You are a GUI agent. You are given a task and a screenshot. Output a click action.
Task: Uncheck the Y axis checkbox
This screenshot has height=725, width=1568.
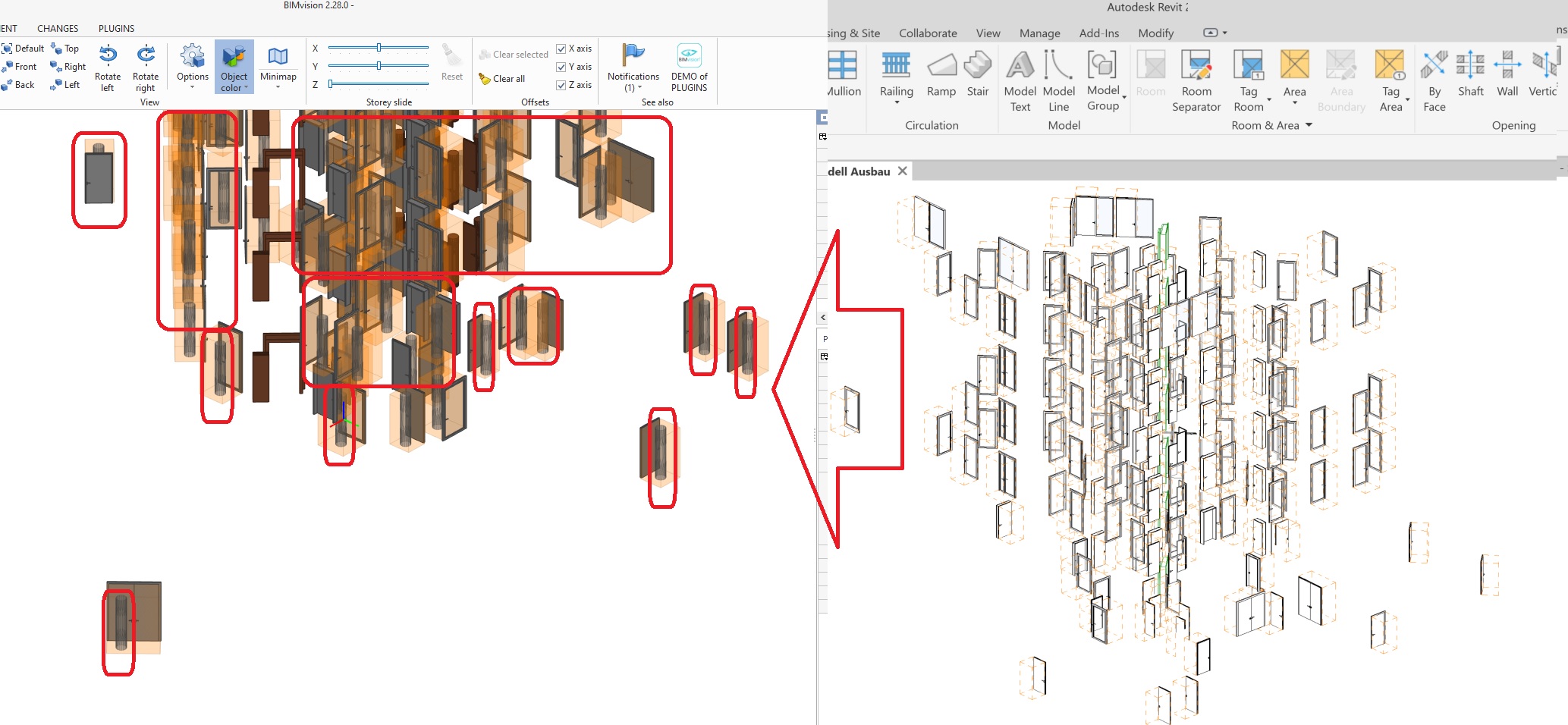(561, 67)
